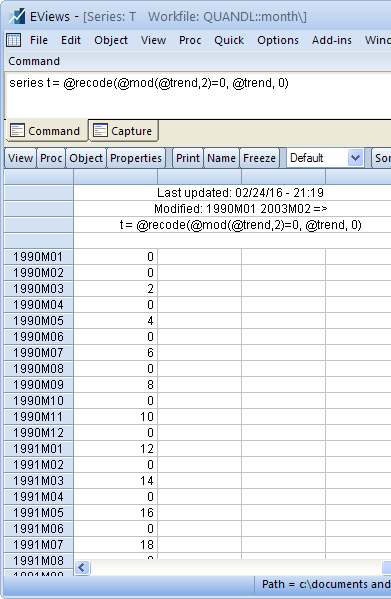Click the cell with value 12 for 1991M01
Image resolution: width=391 pixels, height=599 pixels.
tap(116, 448)
